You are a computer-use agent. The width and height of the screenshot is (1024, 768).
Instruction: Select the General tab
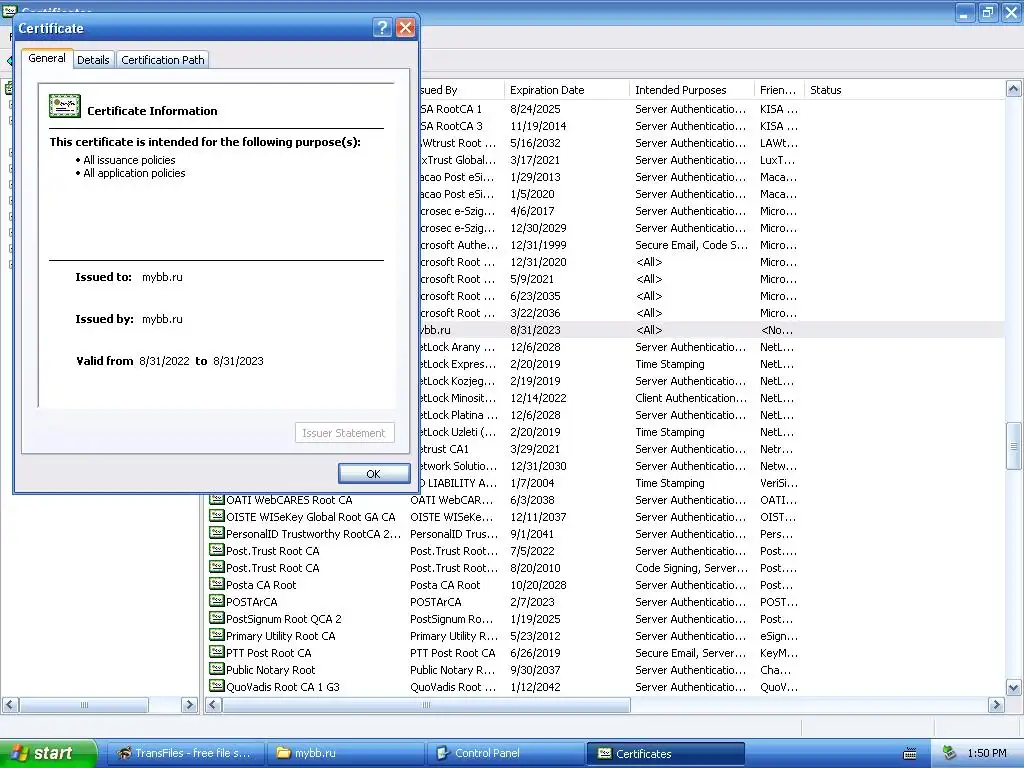(46, 58)
